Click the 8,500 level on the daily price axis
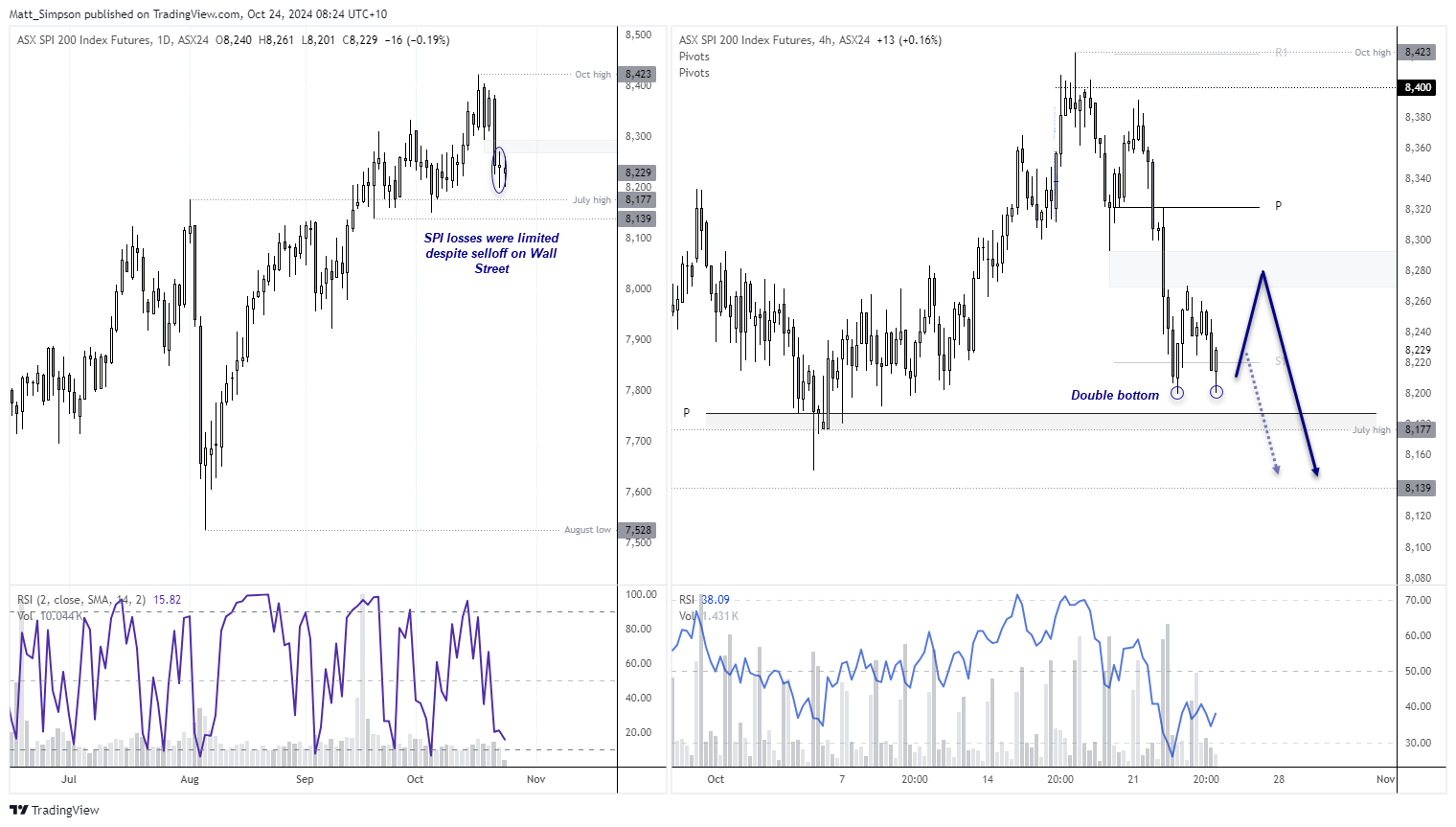The image size is (1456, 827). pyautogui.click(x=638, y=34)
